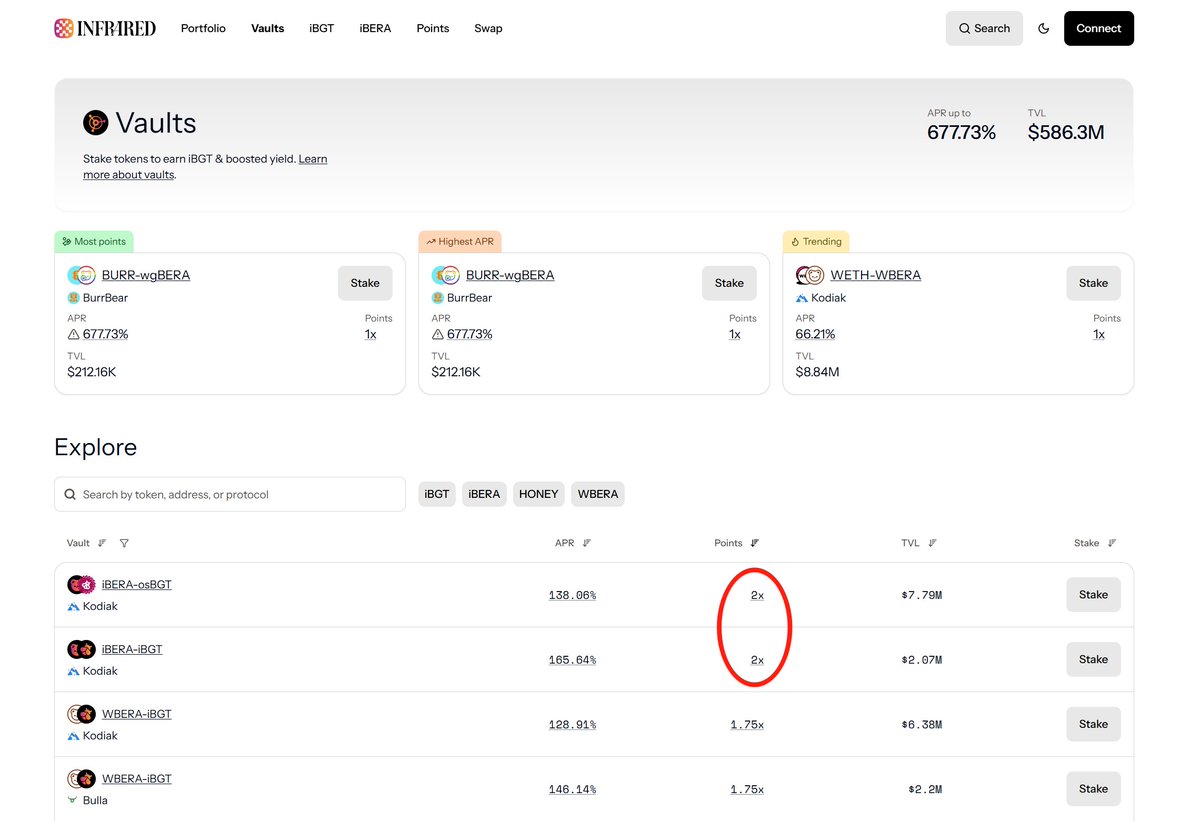
Task: Click 66.21% APR in the Trending card
Action: click(x=815, y=334)
